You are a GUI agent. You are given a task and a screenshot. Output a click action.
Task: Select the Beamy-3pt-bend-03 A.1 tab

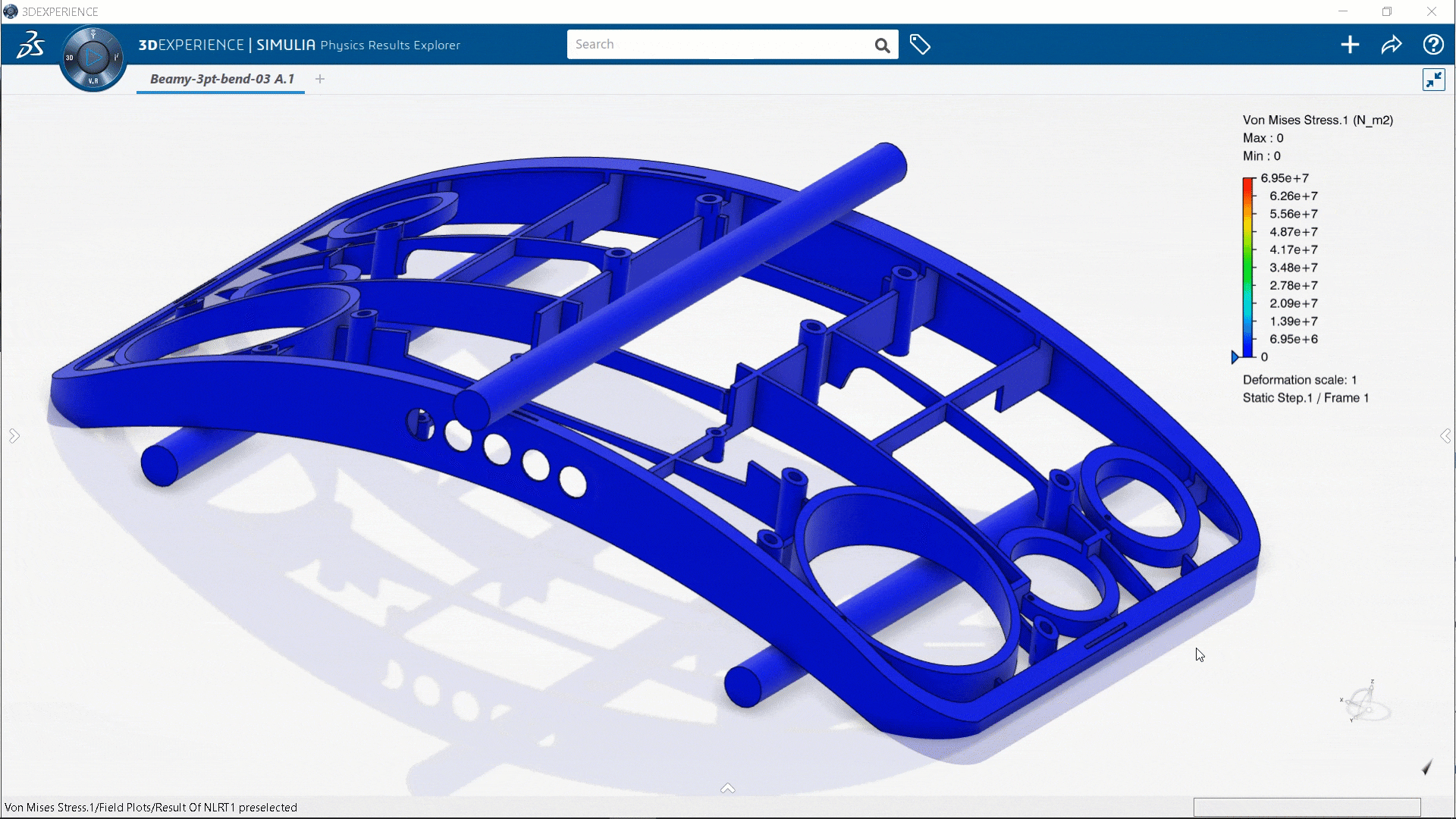tap(221, 79)
